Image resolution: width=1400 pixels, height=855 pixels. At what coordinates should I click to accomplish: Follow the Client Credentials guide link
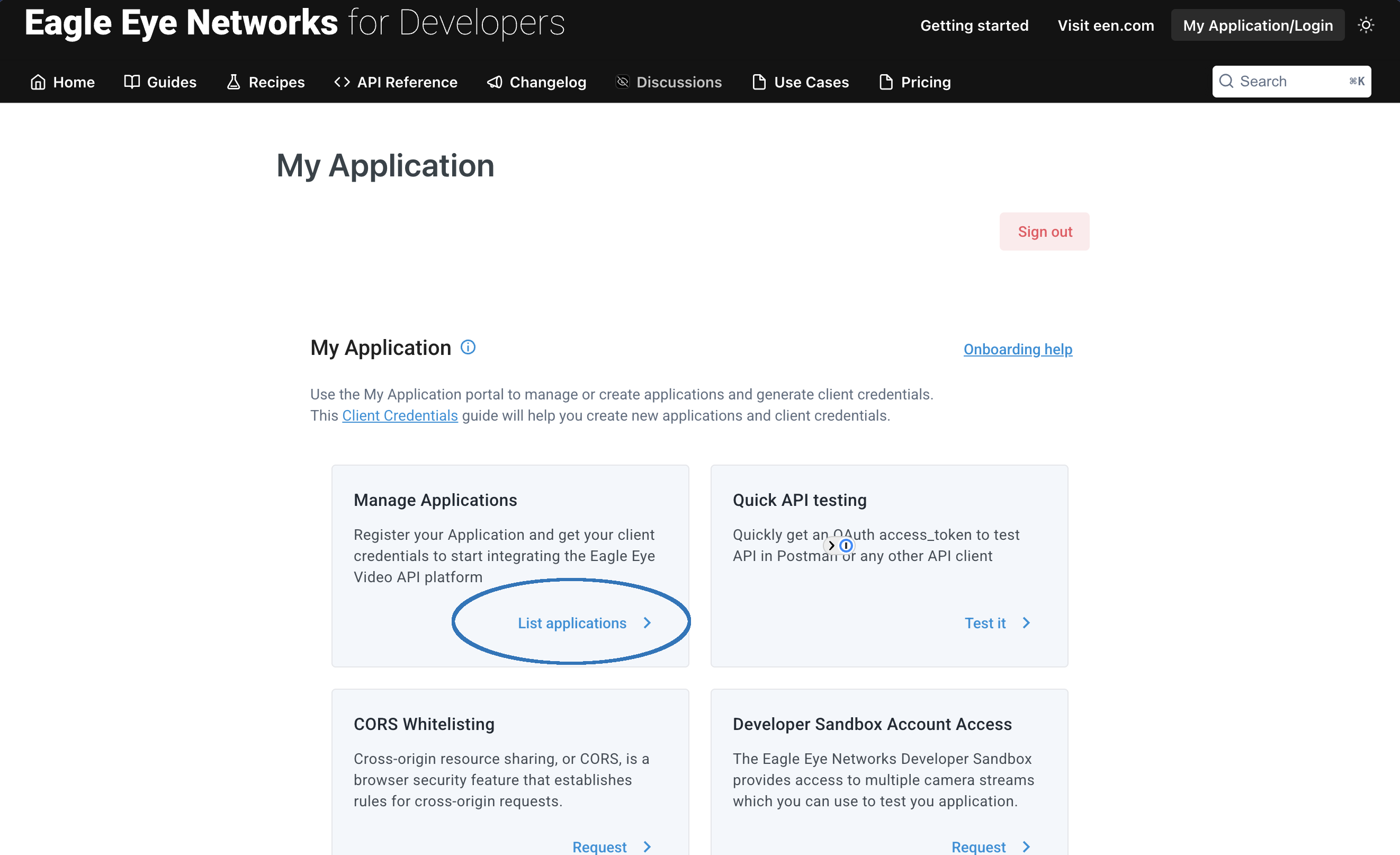coord(399,415)
